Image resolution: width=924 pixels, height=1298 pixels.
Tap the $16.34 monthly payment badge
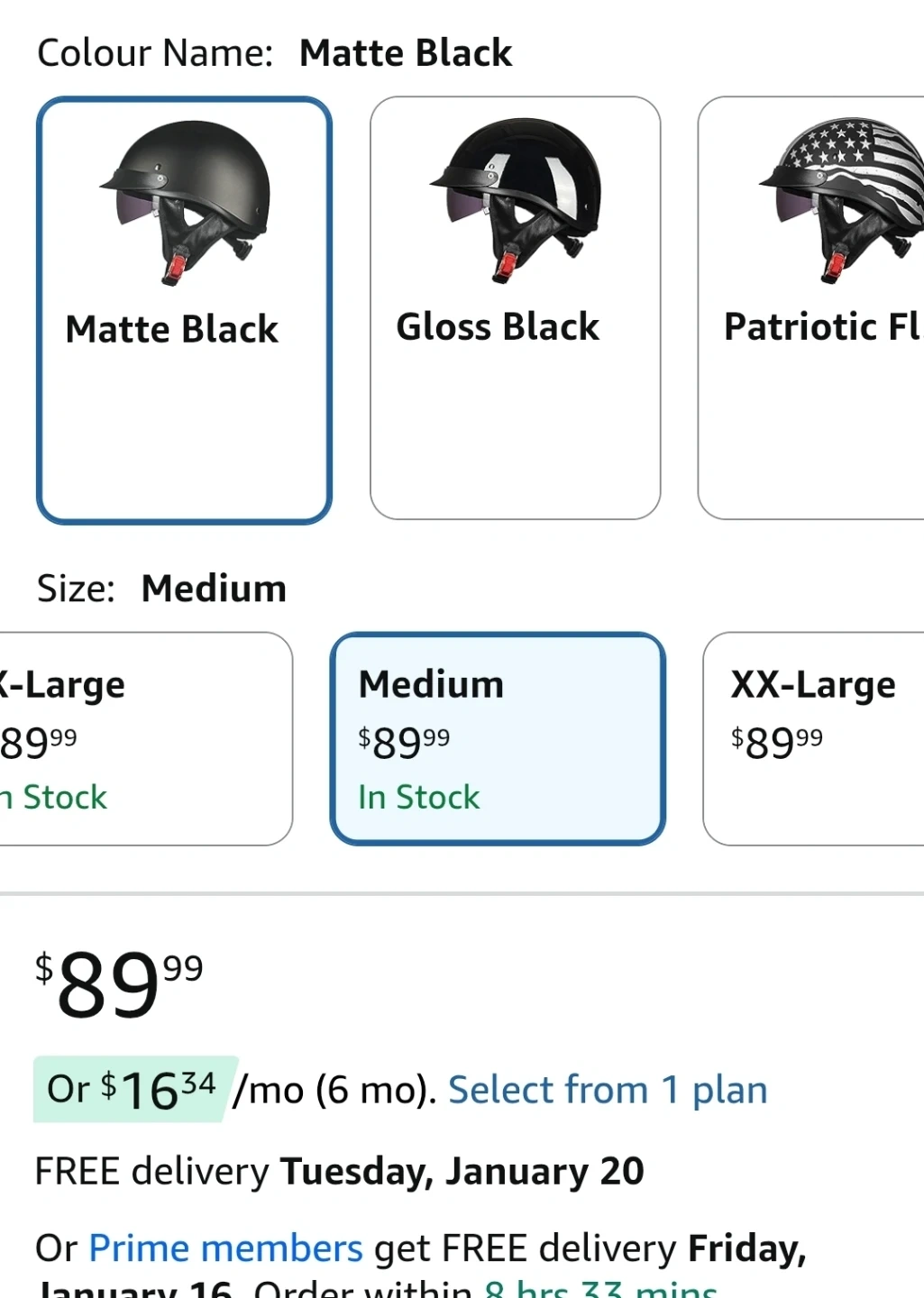[133, 1089]
